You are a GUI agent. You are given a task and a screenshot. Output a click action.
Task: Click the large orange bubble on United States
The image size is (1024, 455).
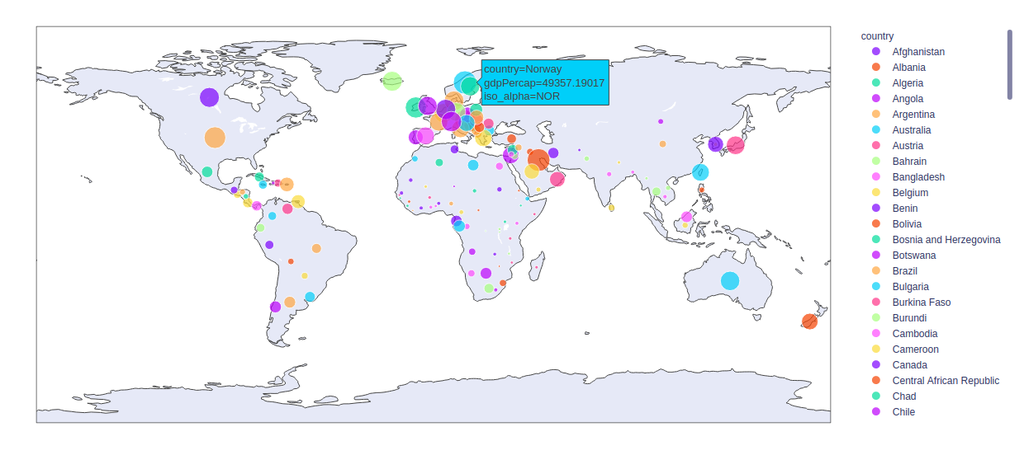click(x=214, y=138)
